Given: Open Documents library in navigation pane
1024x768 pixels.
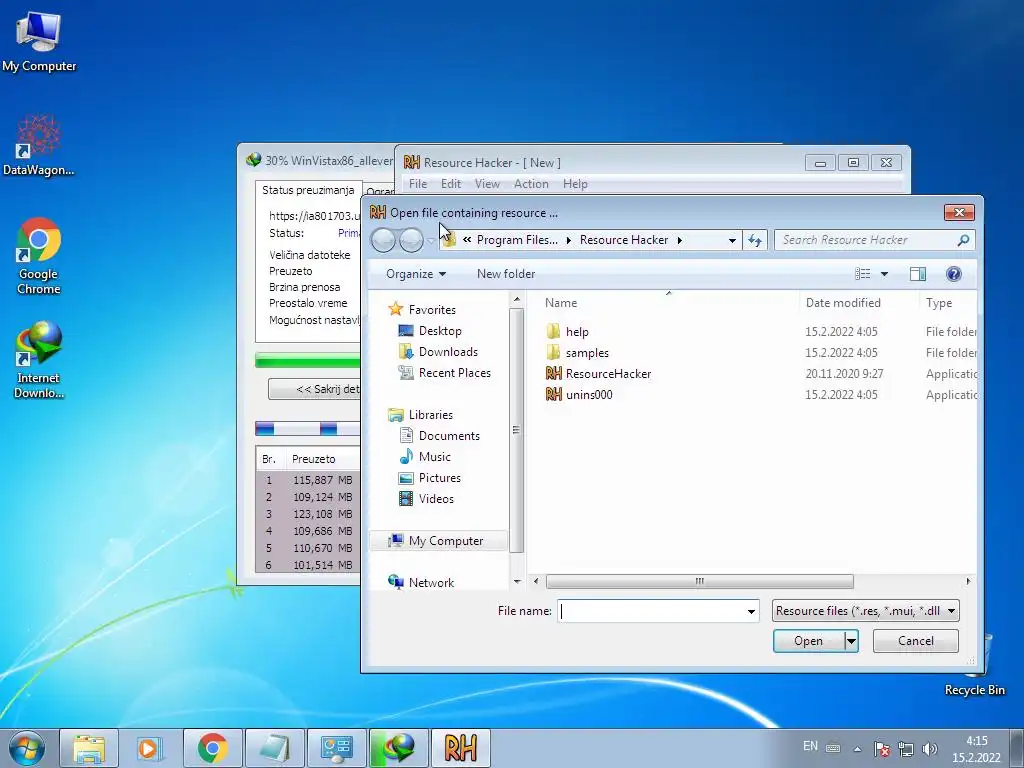Looking at the screenshot, I should [449, 436].
